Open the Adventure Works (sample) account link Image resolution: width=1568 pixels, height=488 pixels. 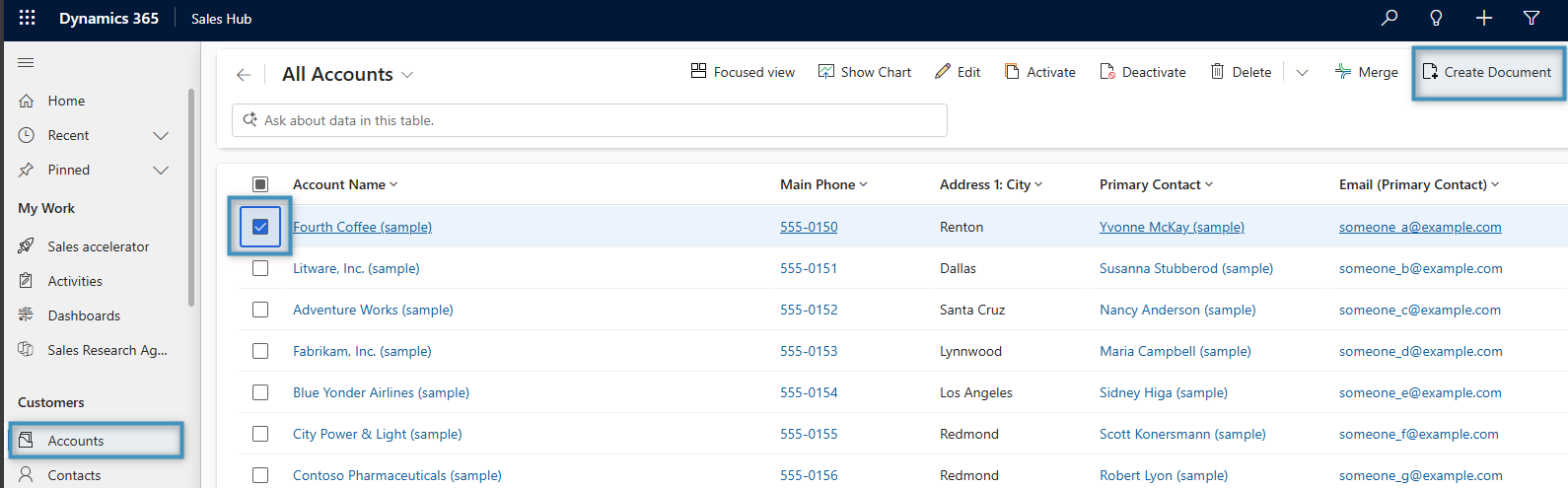pos(373,310)
